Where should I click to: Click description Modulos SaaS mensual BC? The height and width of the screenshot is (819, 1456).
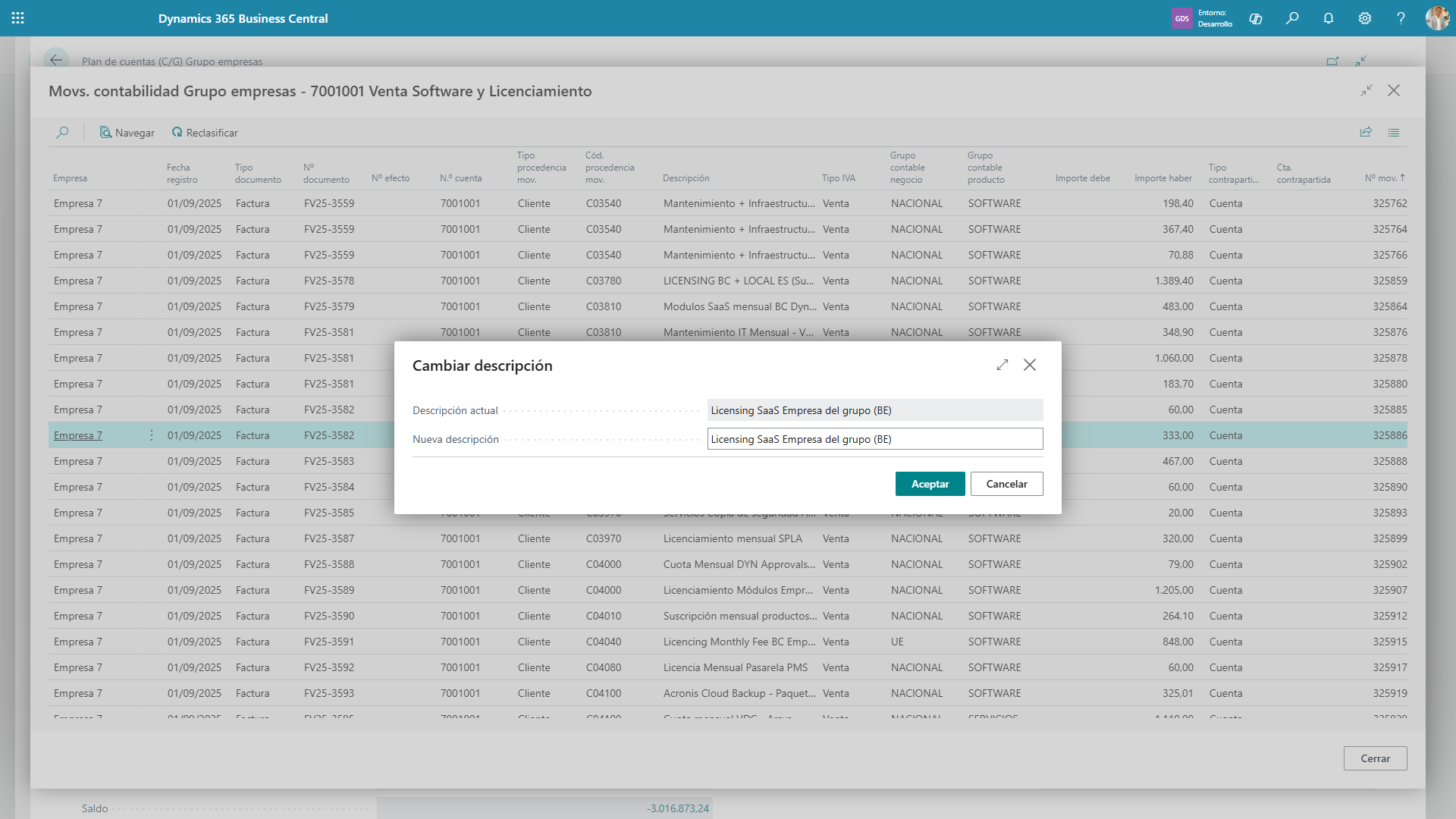(x=739, y=306)
